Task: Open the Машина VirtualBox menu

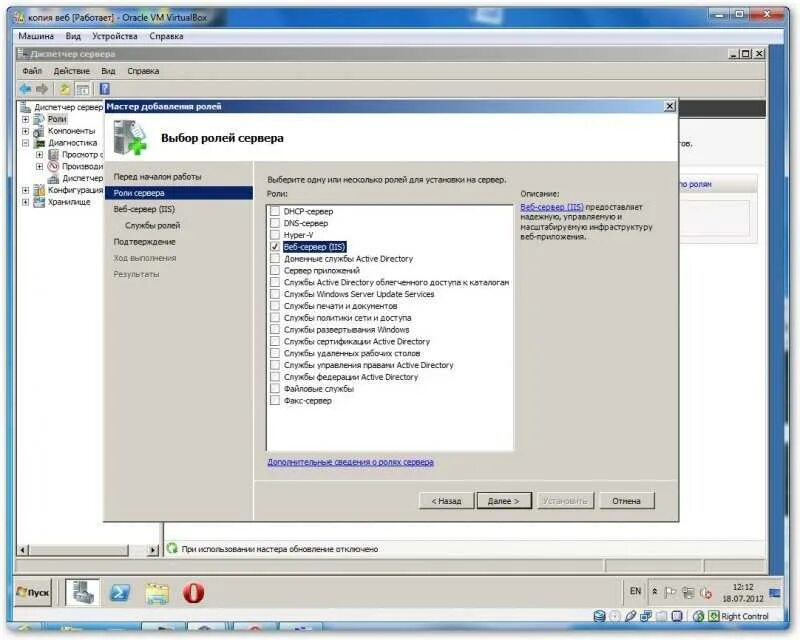Action: [36, 36]
